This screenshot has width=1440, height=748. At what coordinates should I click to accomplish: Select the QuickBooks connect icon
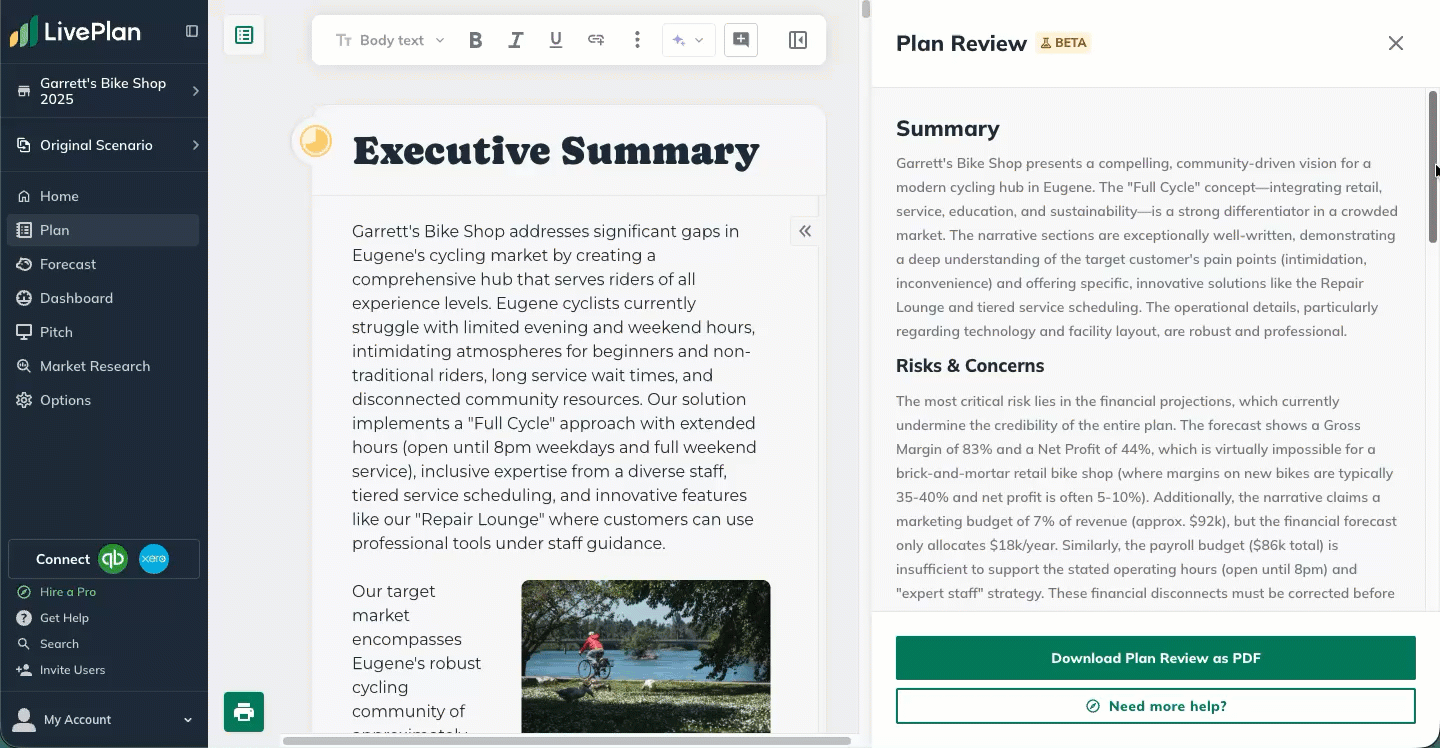pyautogui.click(x=113, y=559)
